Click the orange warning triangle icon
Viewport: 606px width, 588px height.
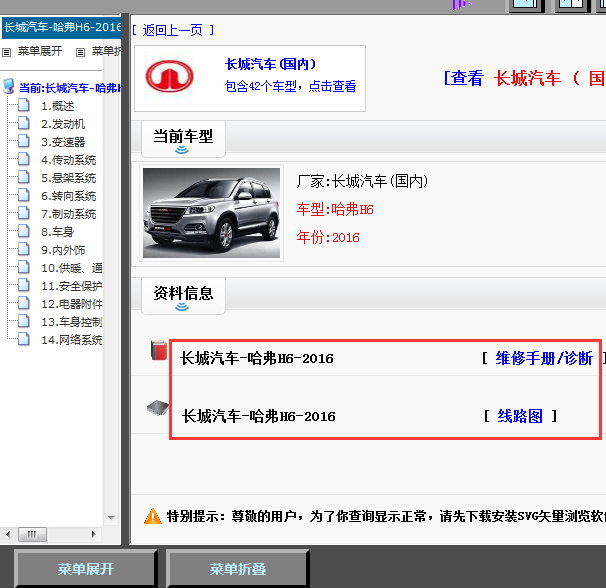click(153, 516)
